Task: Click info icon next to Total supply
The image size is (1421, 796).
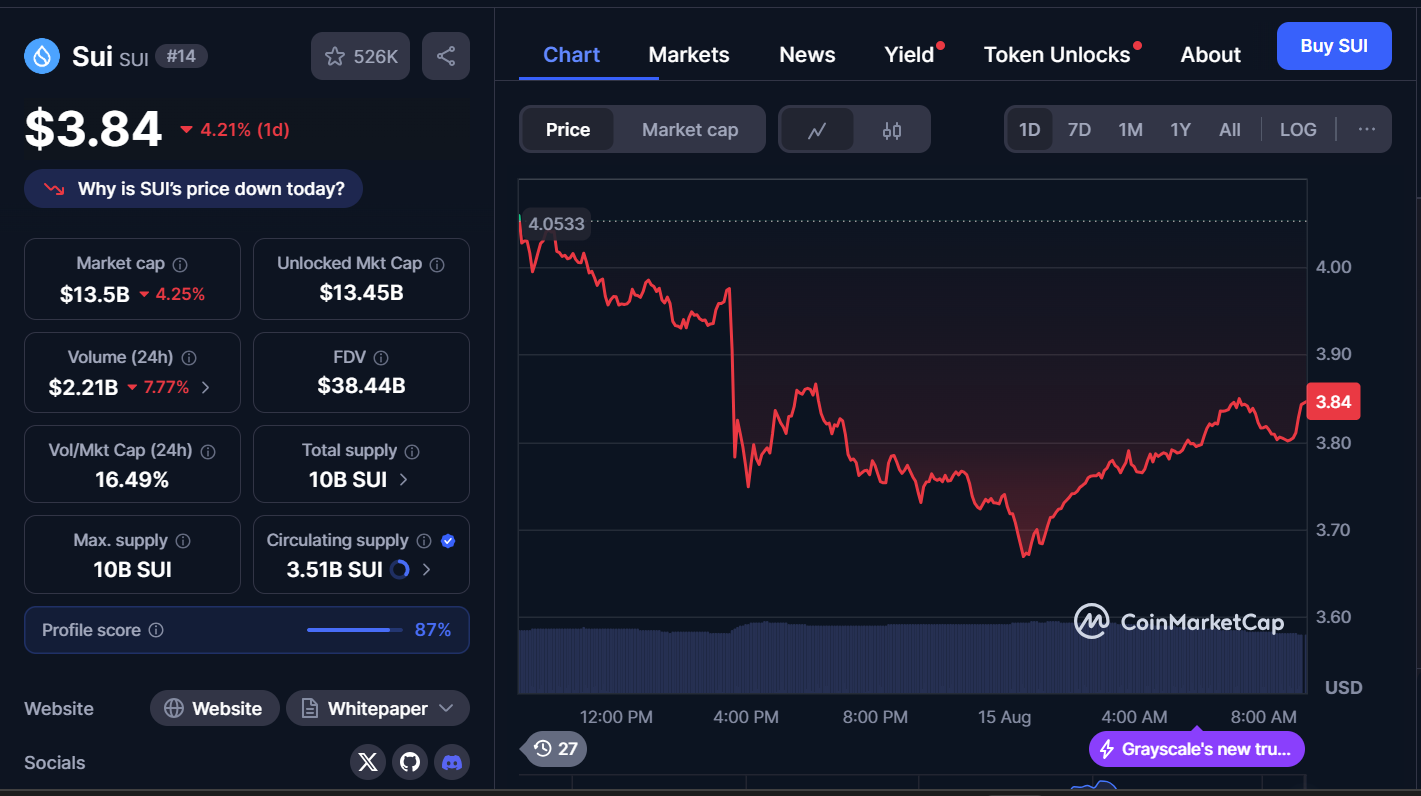Action: pos(412,451)
